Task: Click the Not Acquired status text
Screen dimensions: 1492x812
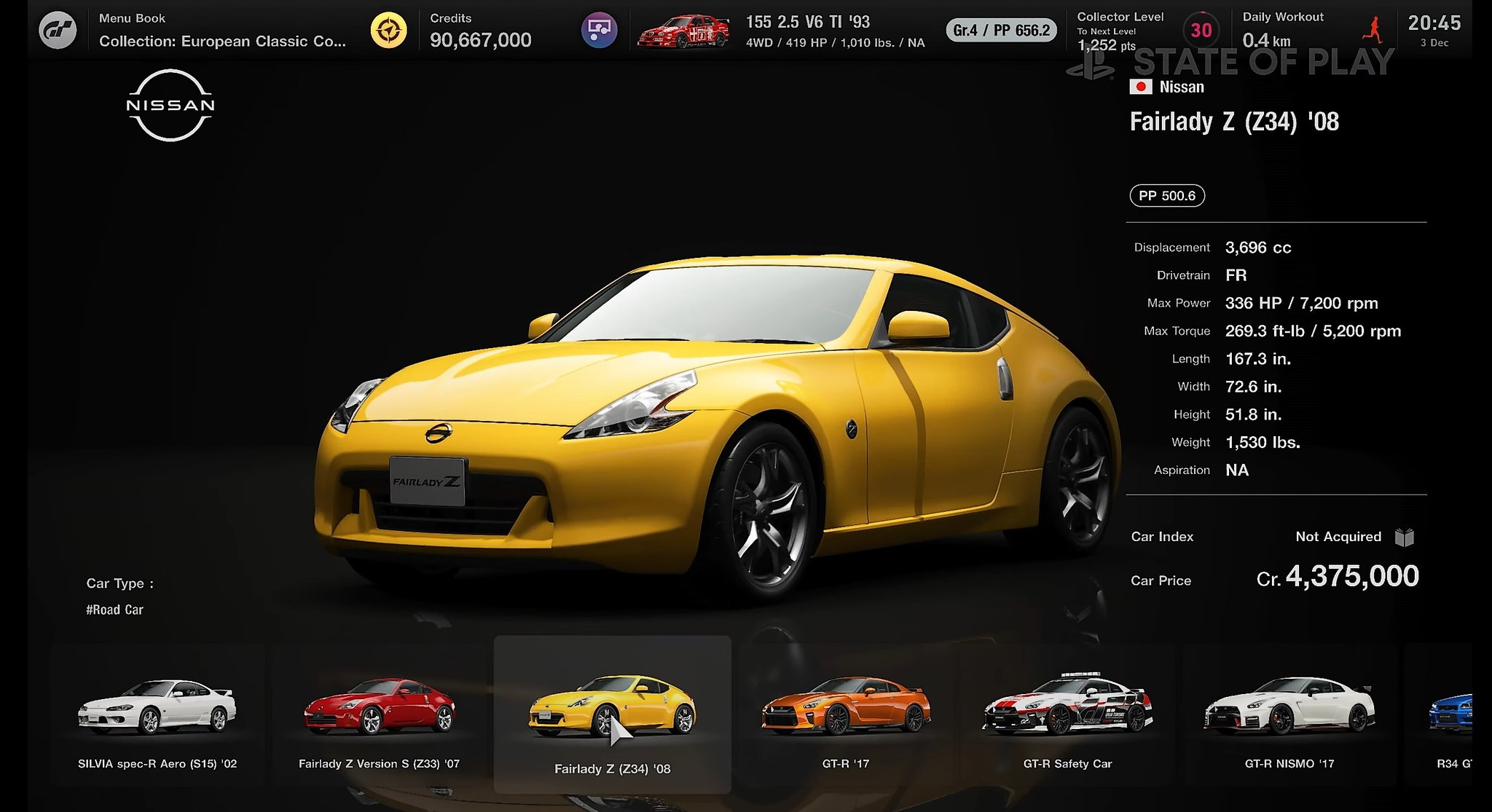Action: click(x=1338, y=537)
